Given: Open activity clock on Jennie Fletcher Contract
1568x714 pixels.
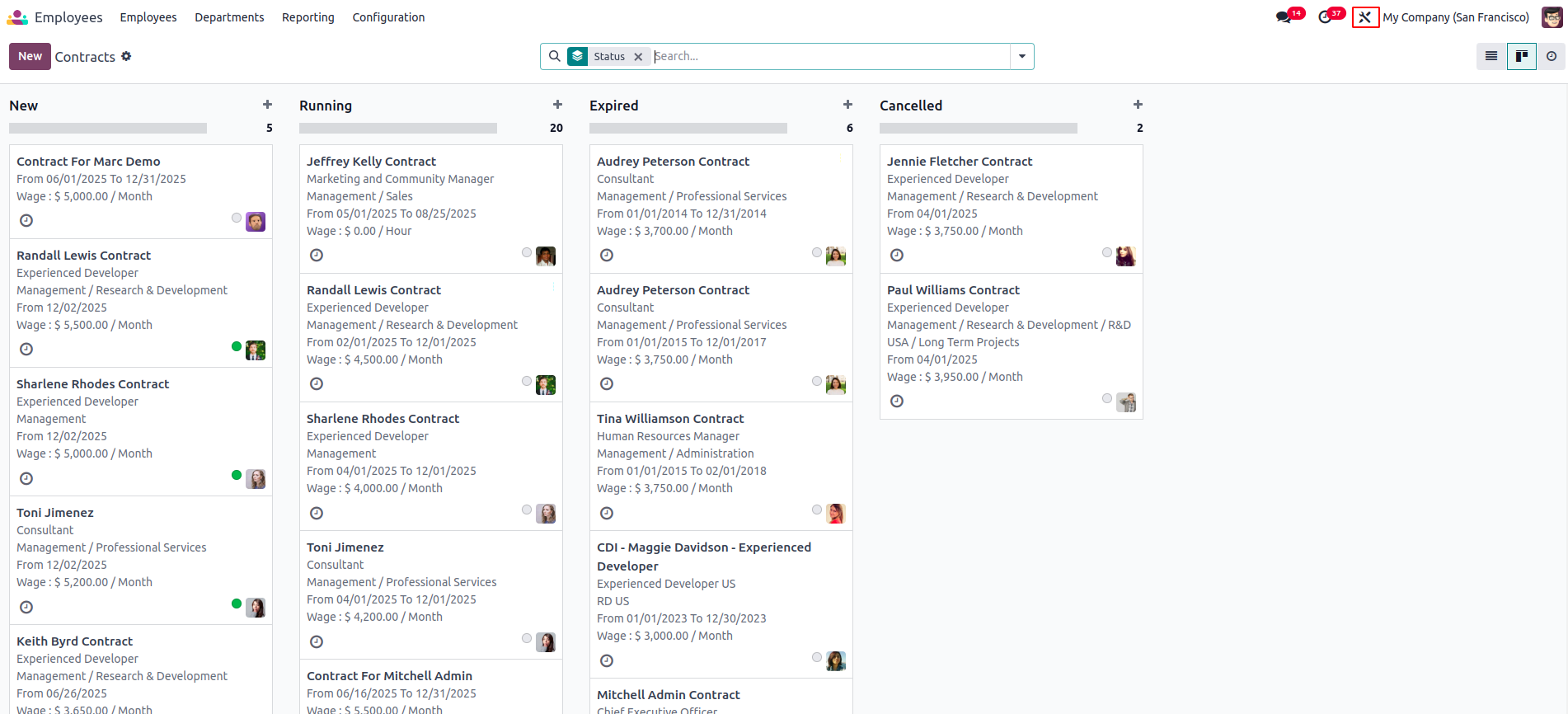Looking at the screenshot, I should click(897, 256).
